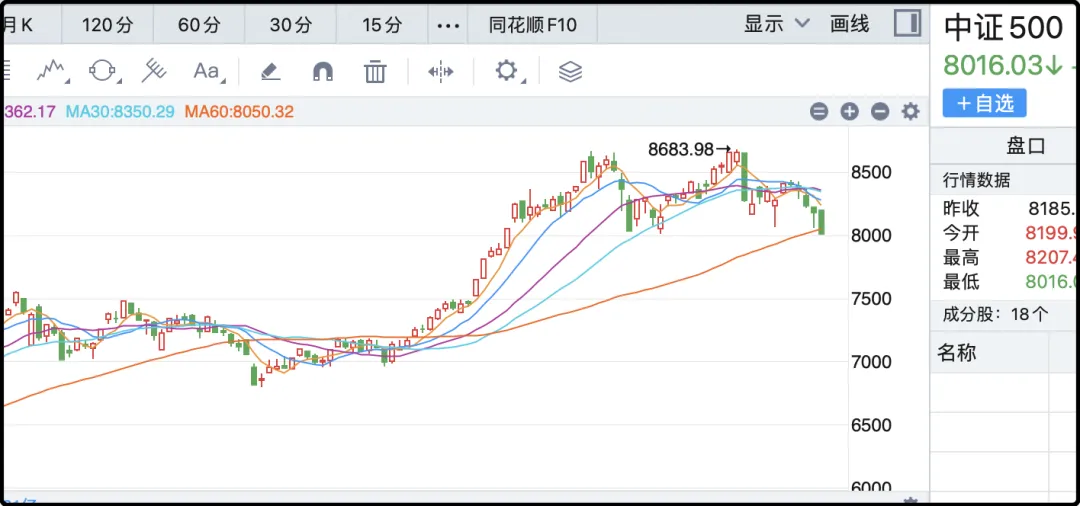The height and width of the screenshot is (506, 1080).
Task: Choose the Aa text annotation tool
Action: [x=207, y=71]
